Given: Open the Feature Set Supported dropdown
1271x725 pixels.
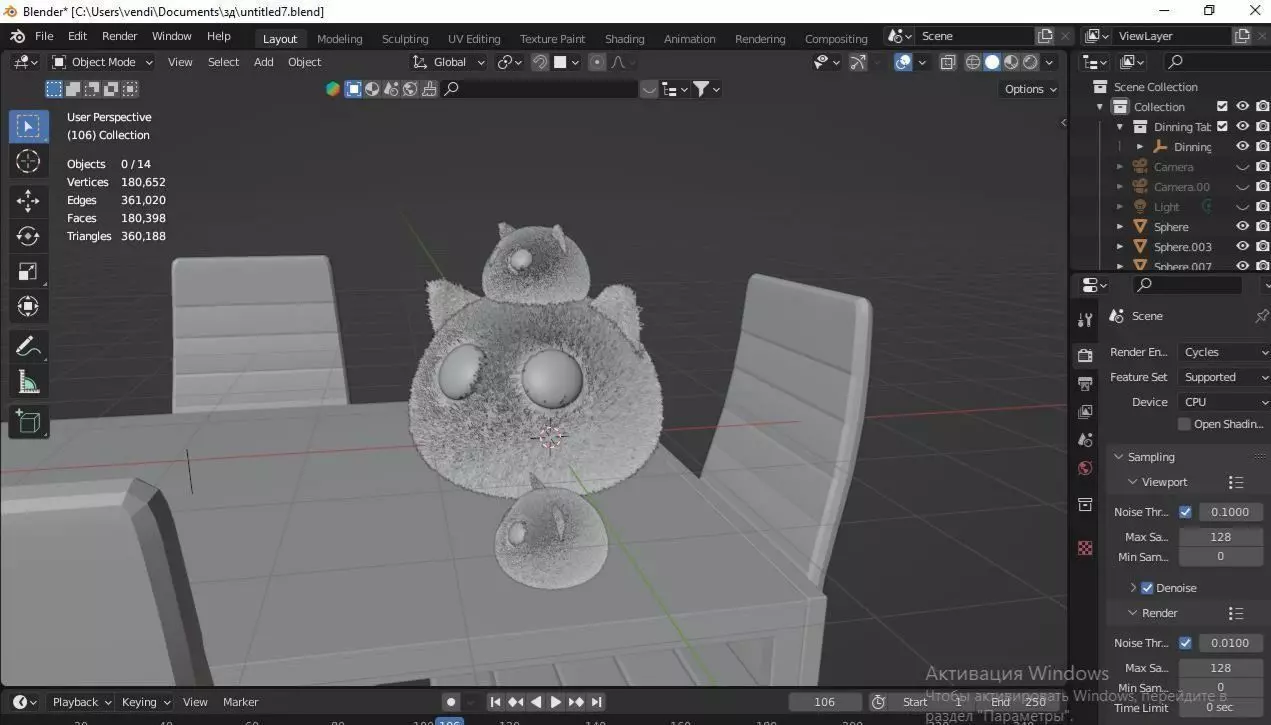Looking at the screenshot, I should [x=1224, y=377].
